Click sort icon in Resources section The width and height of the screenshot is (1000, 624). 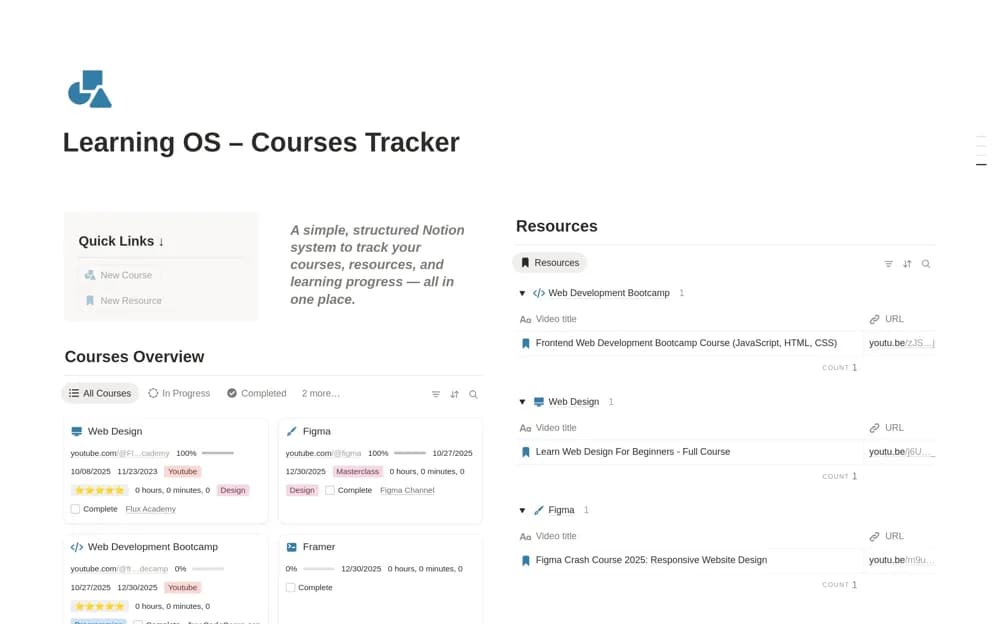pos(907,264)
